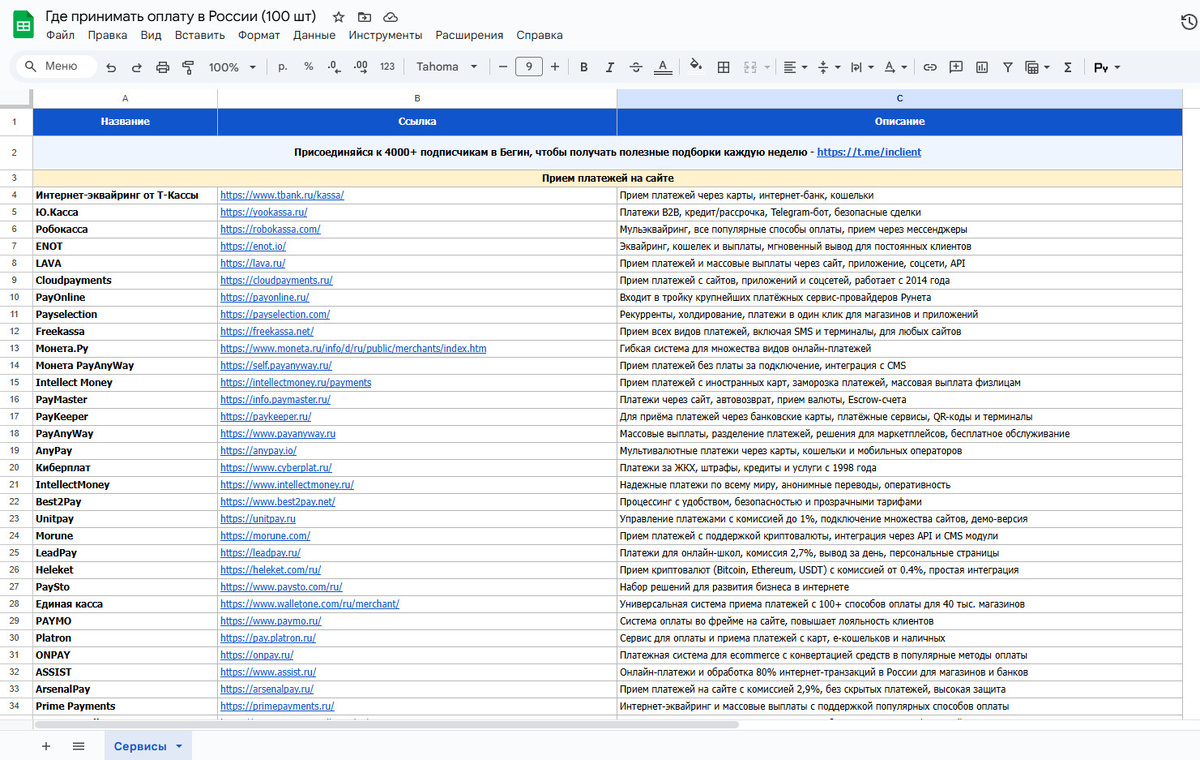Click the merge cells icon
Screen dimensions: 1200x760
pos(750,67)
